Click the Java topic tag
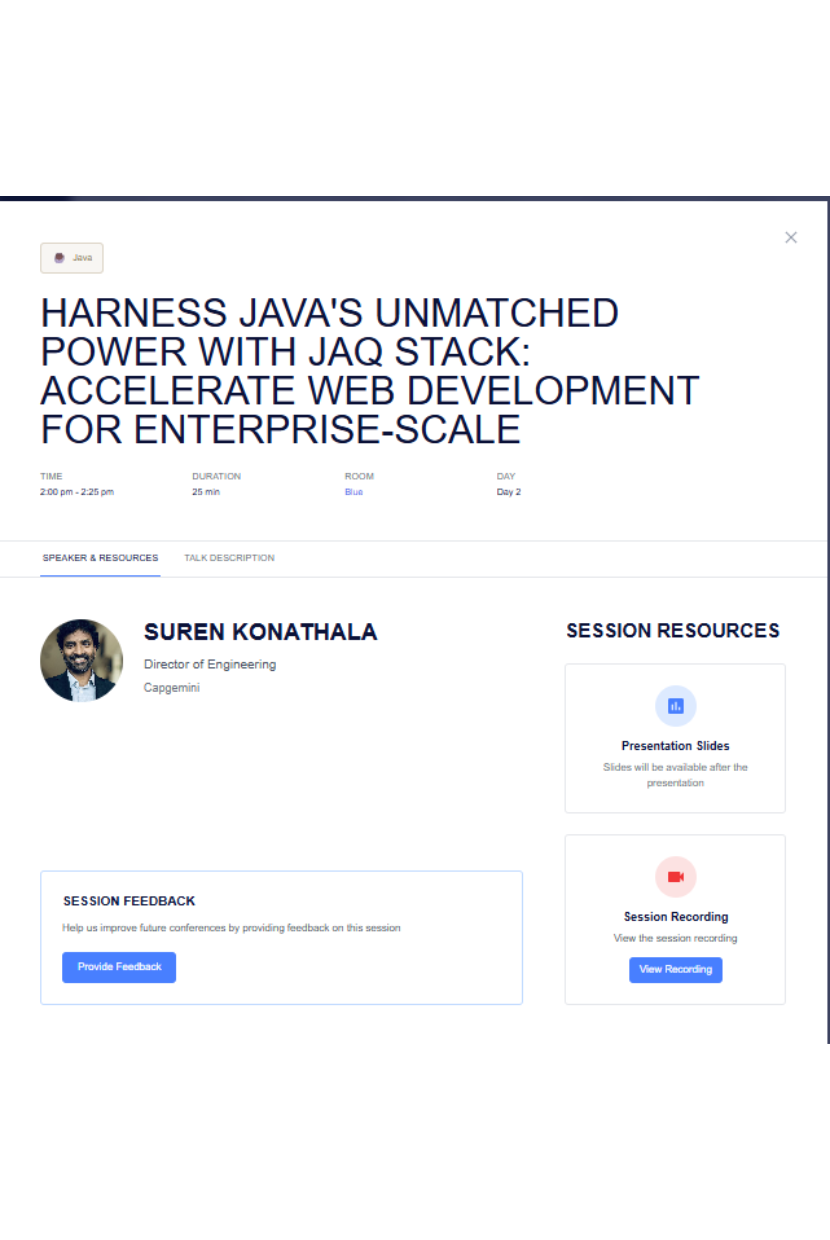Screen dimensions: 830x1240 click(72, 258)
